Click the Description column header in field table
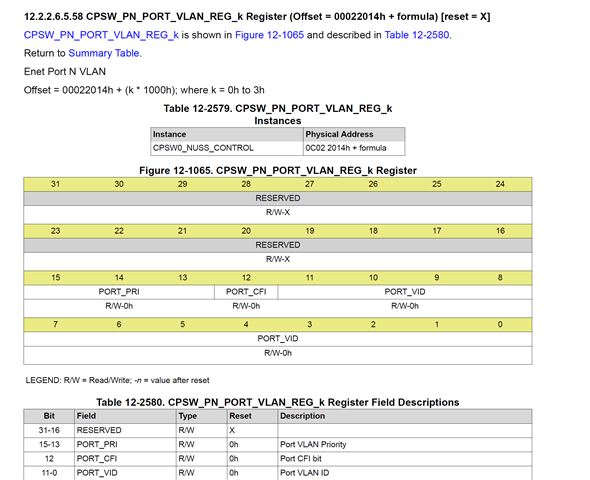590x480 pixels. click(405, 416)
